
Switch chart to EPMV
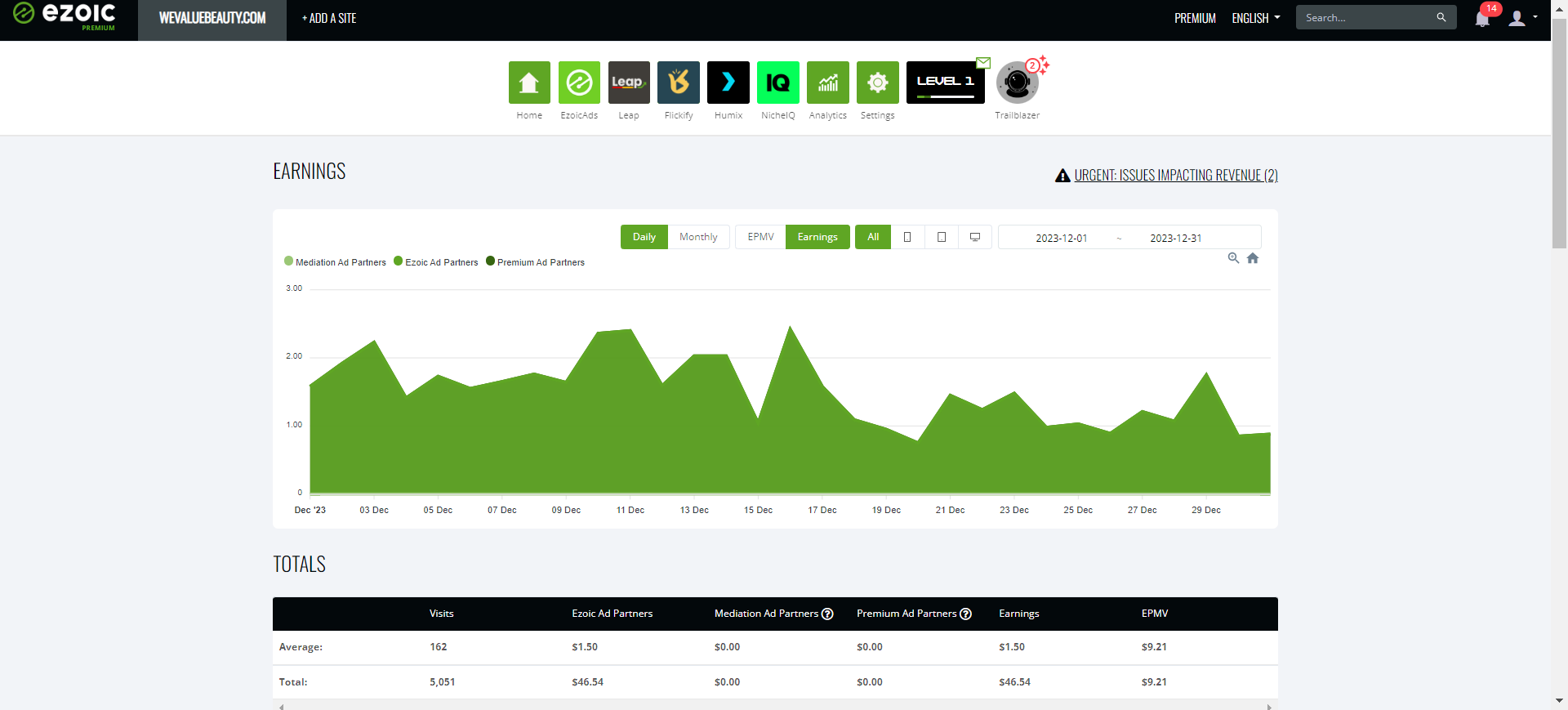pyautogui.click(x=760, y=237)
